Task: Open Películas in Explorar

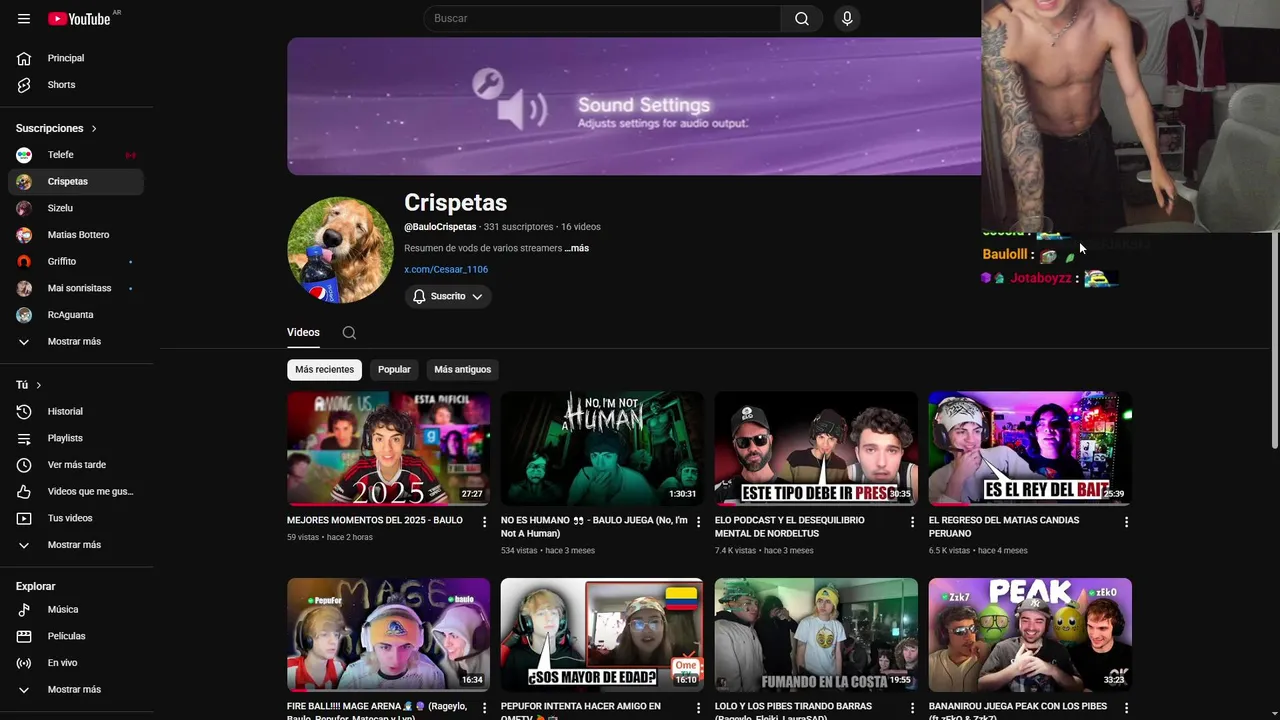Action: pyautogui.click(x=76, y=636)
